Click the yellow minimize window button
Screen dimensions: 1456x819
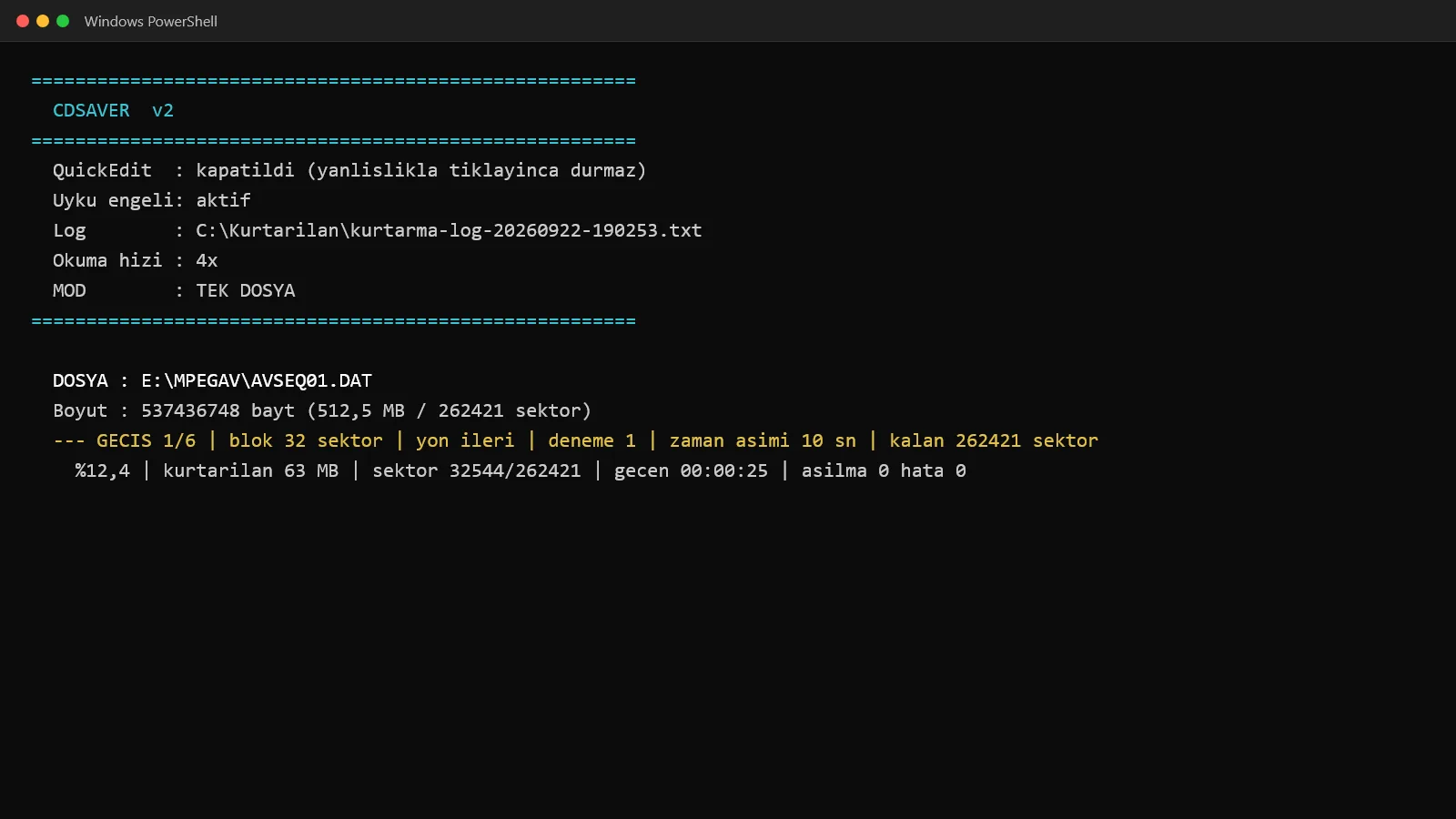point(43,21)
